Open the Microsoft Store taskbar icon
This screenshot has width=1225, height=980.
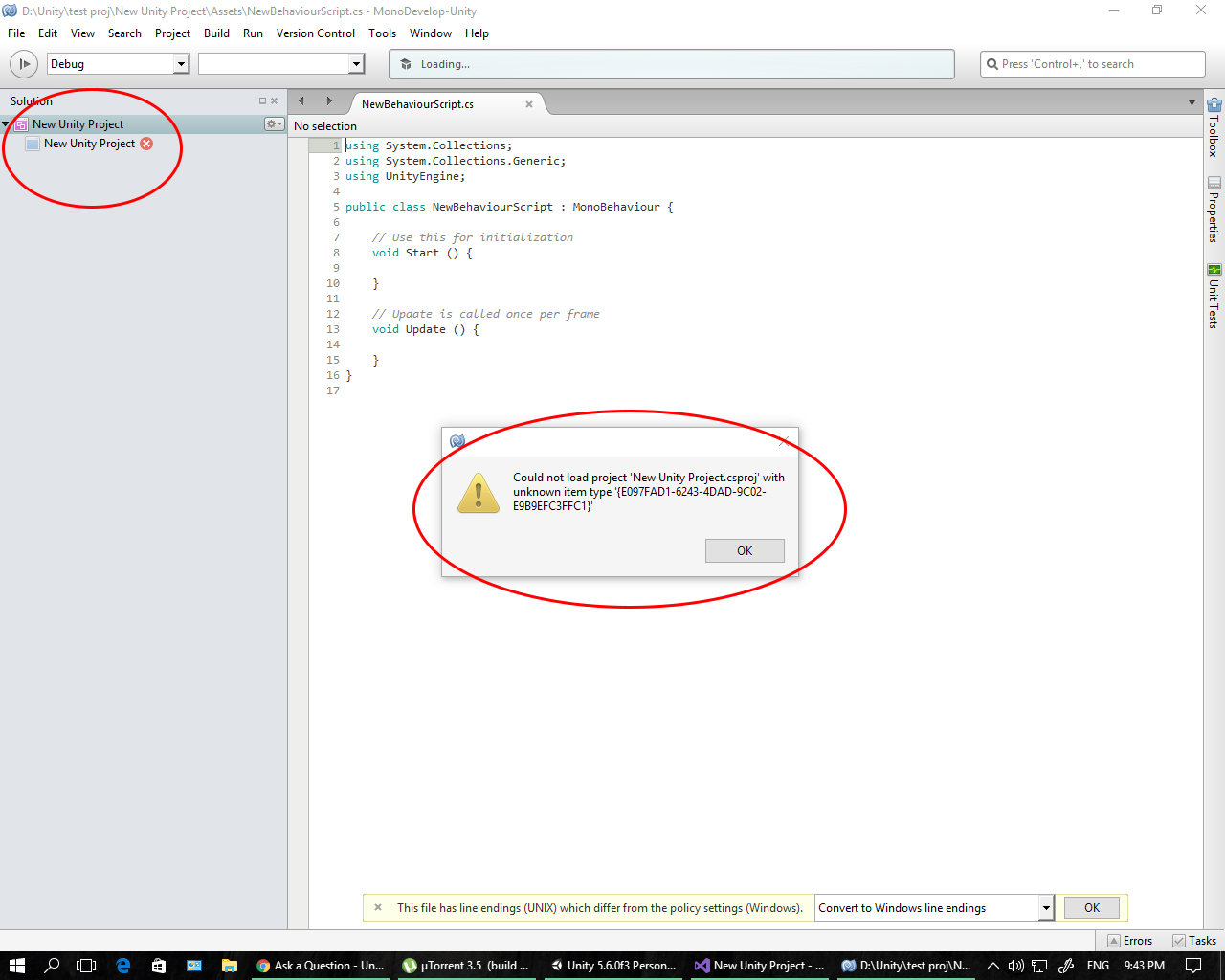159,966
